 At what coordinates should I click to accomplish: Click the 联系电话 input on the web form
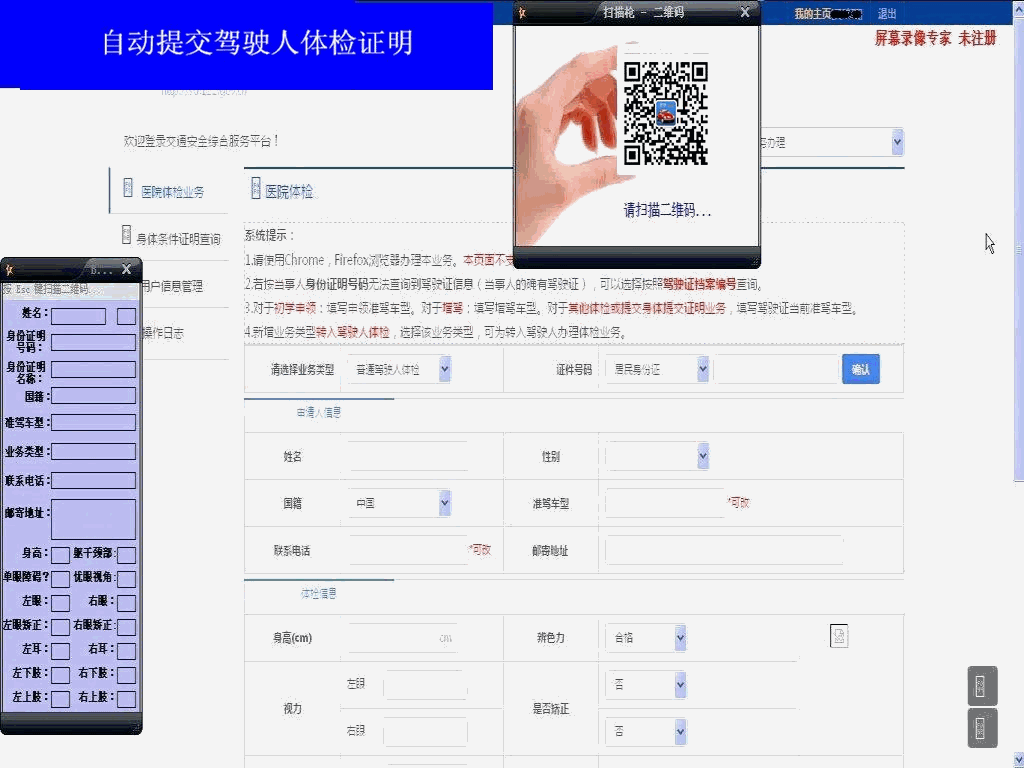pos(408,550)
